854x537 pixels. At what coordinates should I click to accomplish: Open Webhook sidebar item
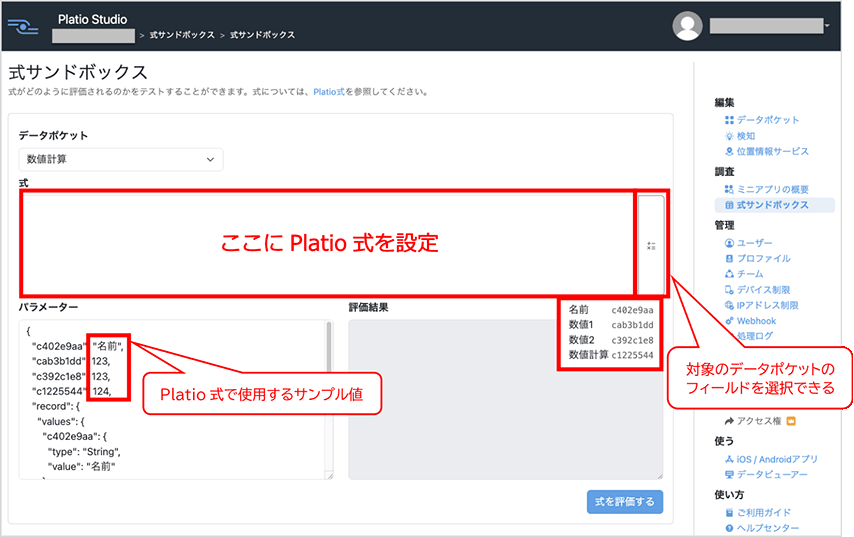click(751, 321)
